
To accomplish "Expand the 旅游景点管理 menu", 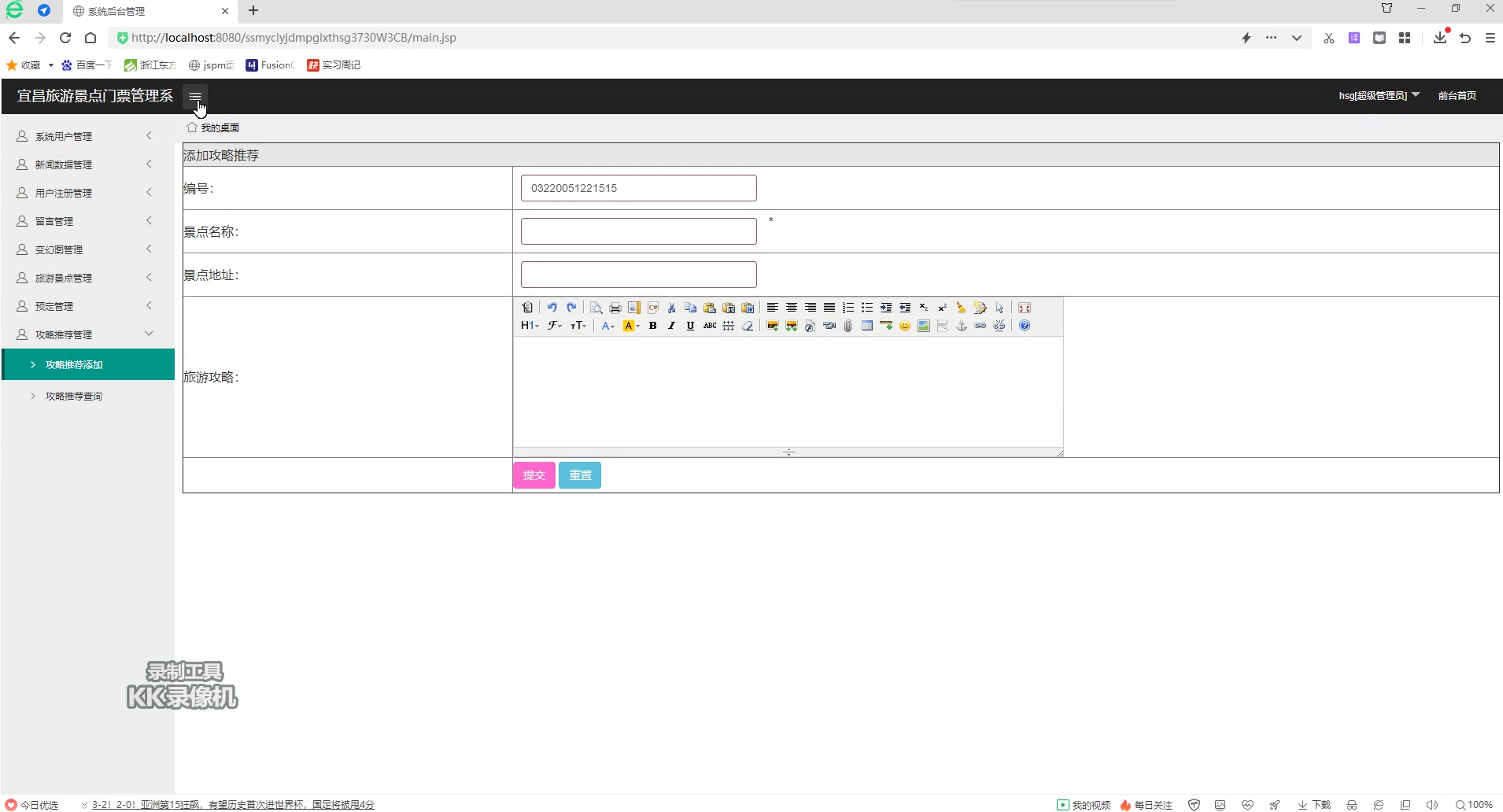I will [x=87, y=278].
